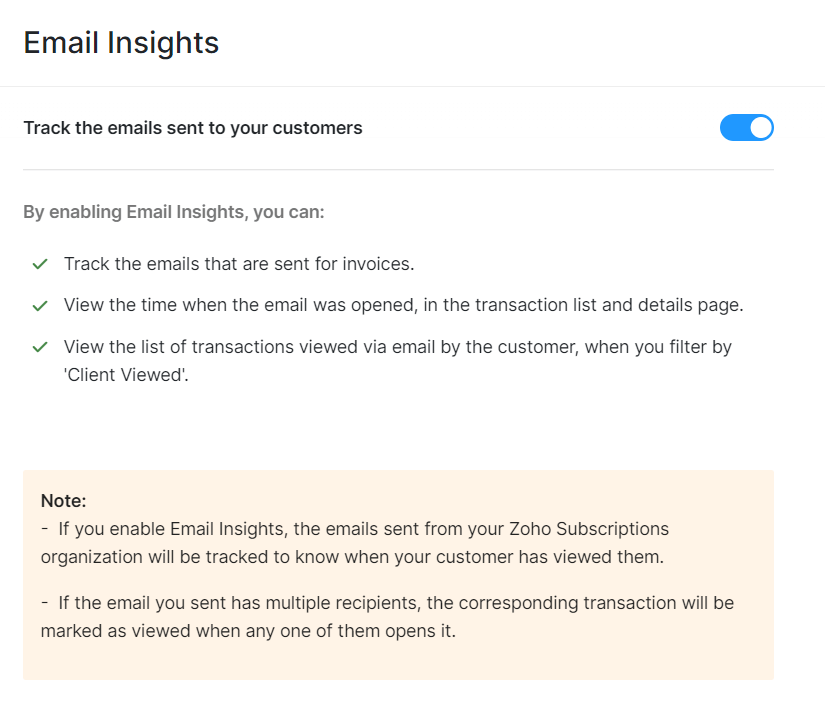Click inside the orange Note panel
Viewport: 825px width, 713px height.
pyautogui.click(x=400, y=573)
